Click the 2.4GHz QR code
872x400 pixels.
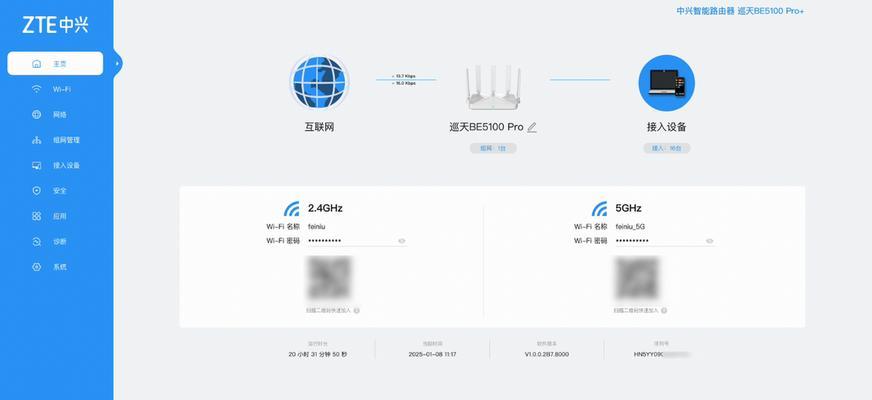329,278
